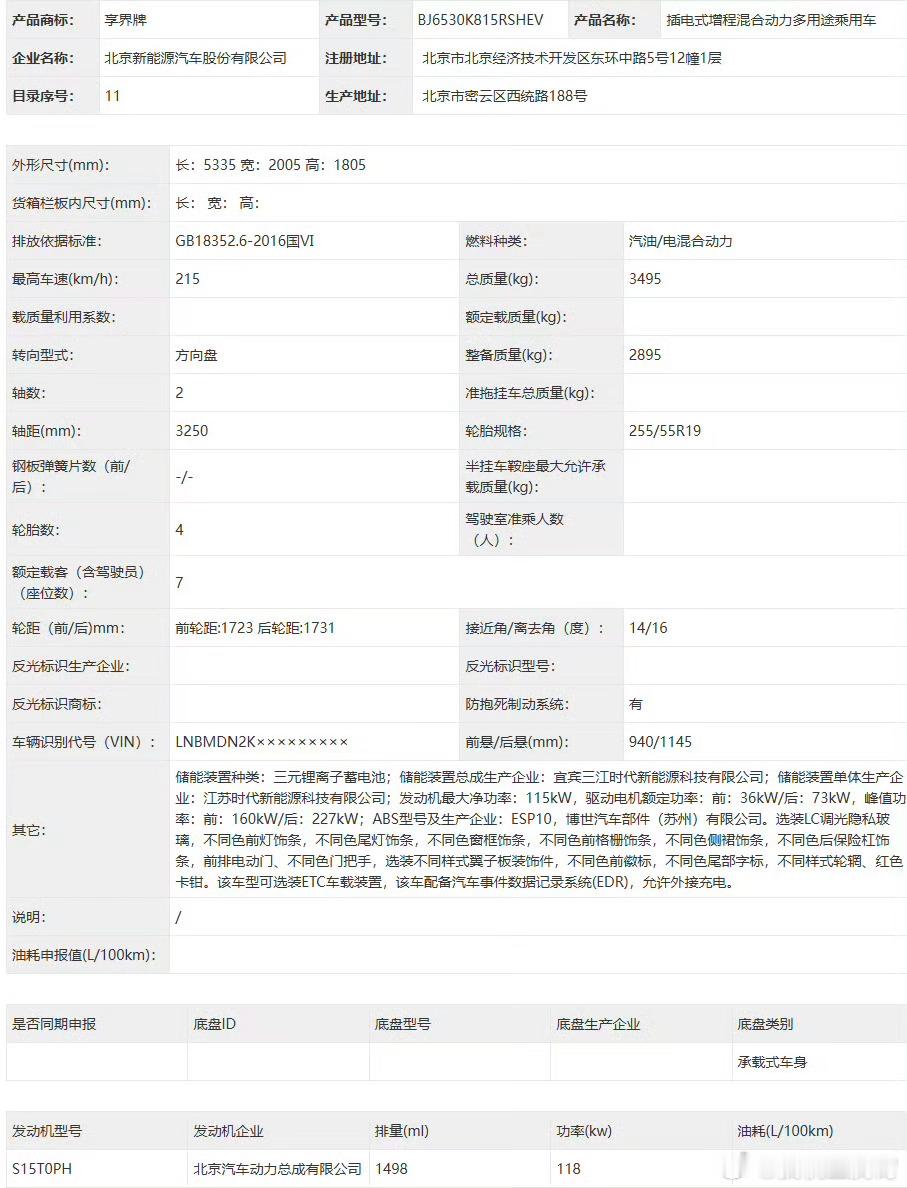Click column header 排量(ml)

[402, 1131]
